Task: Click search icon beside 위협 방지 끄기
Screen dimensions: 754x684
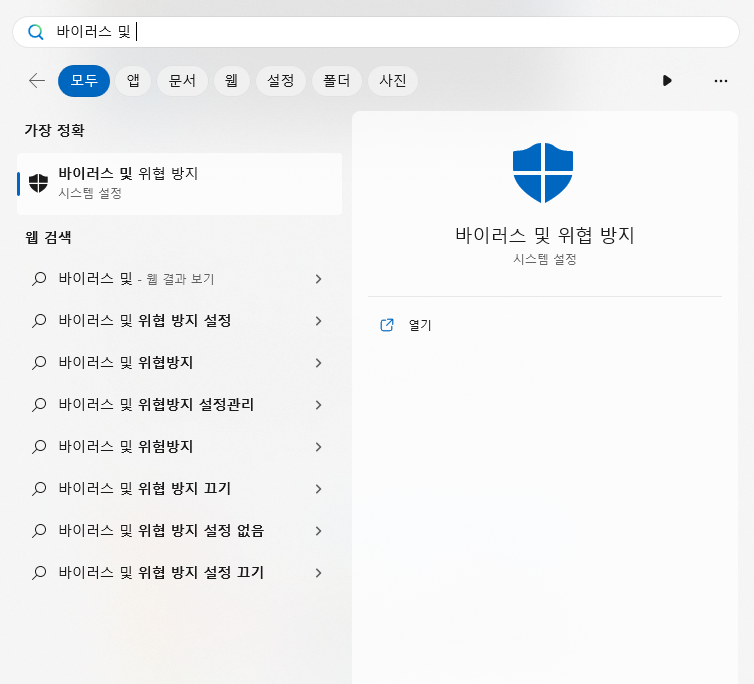Action: 39,489
